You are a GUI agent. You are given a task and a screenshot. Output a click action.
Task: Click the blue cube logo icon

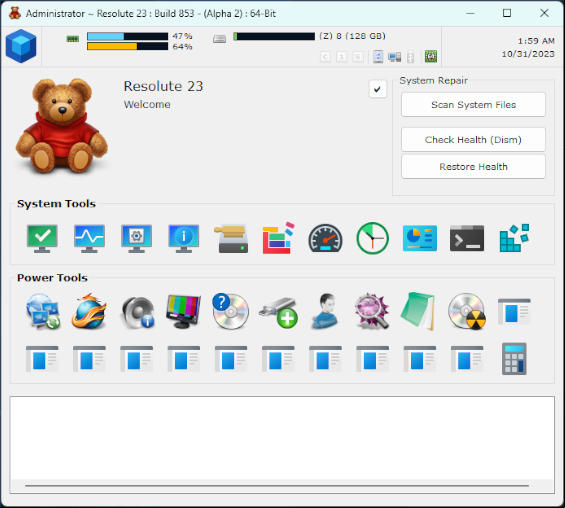point(21,46)
